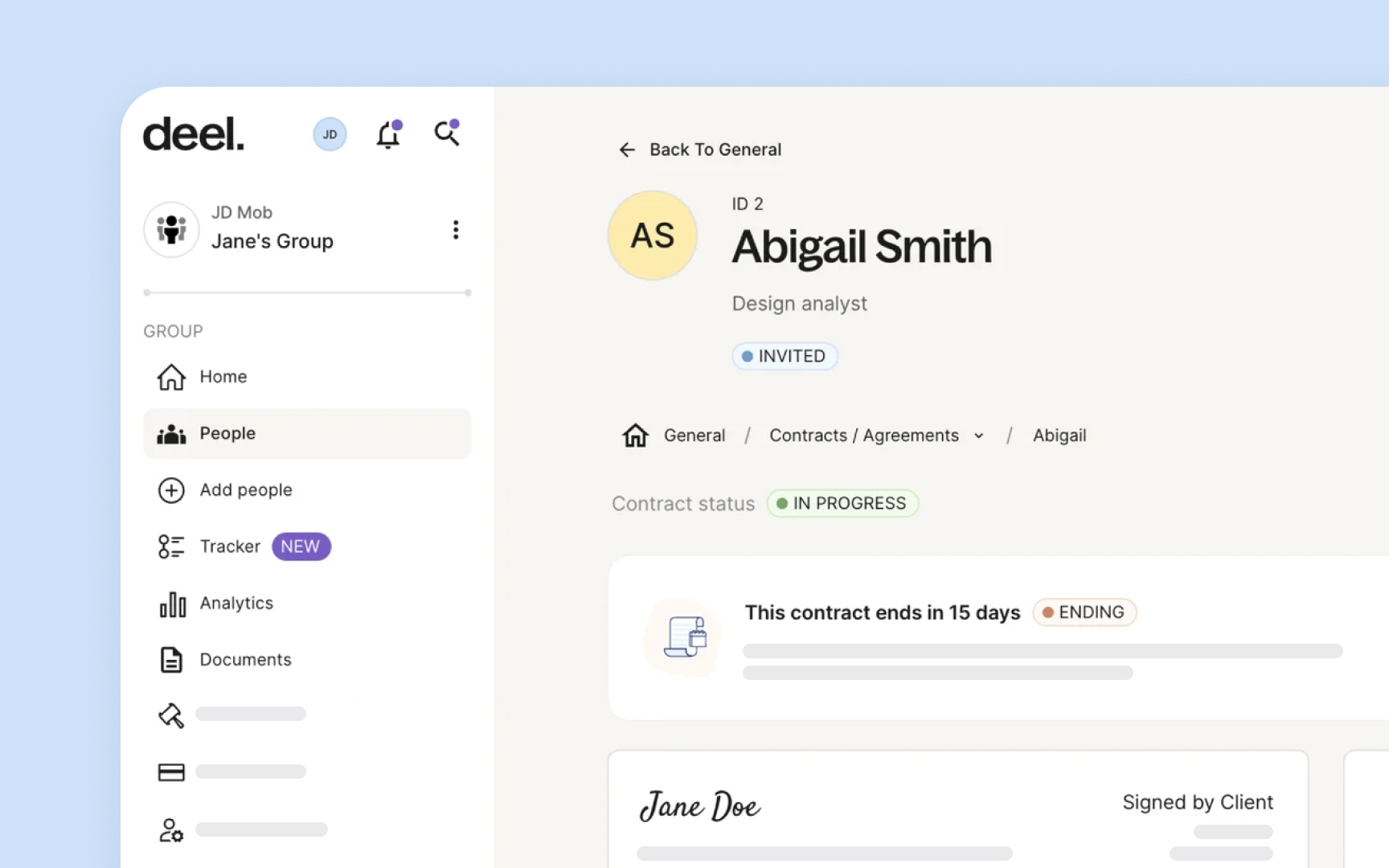1389x868 pixels.
Task: Click the contract document icon
Action: (685, 637)
